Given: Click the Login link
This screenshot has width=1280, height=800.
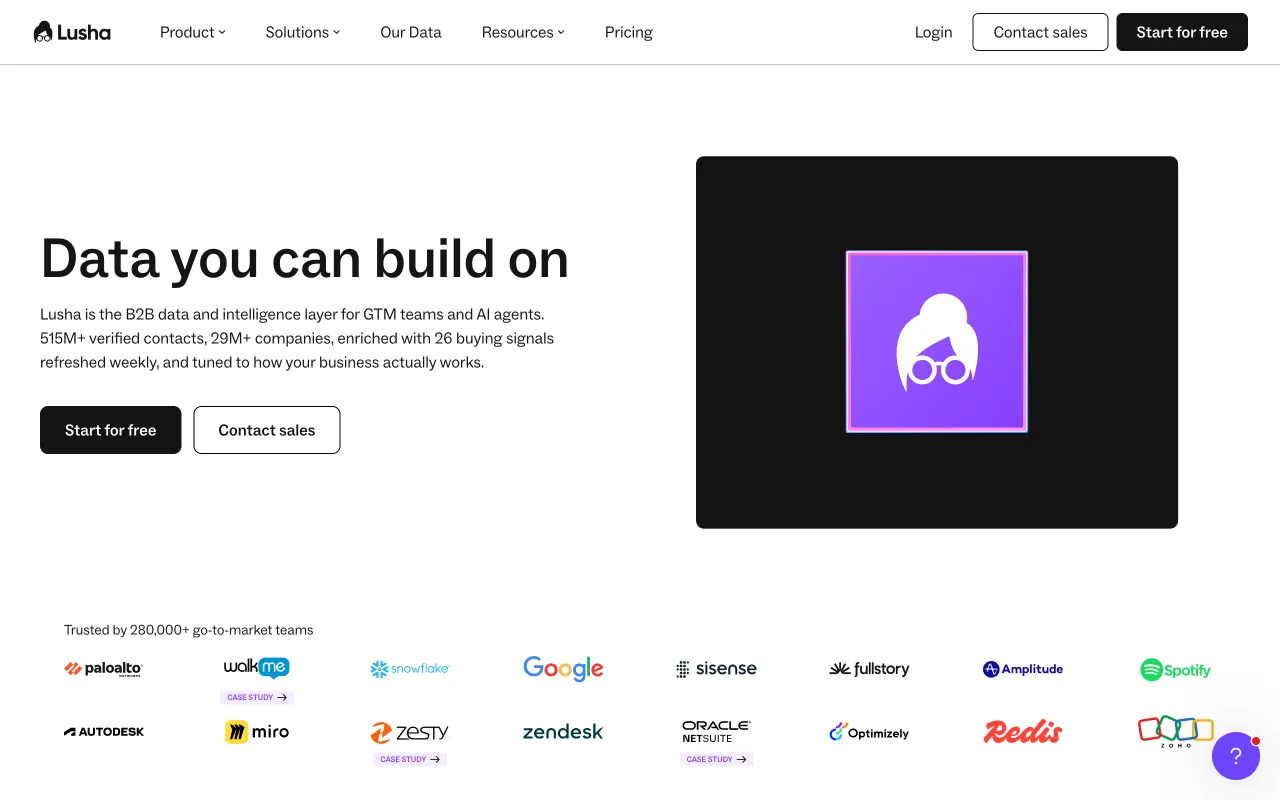Looking at the screenshot, I should tap(933, 32).
